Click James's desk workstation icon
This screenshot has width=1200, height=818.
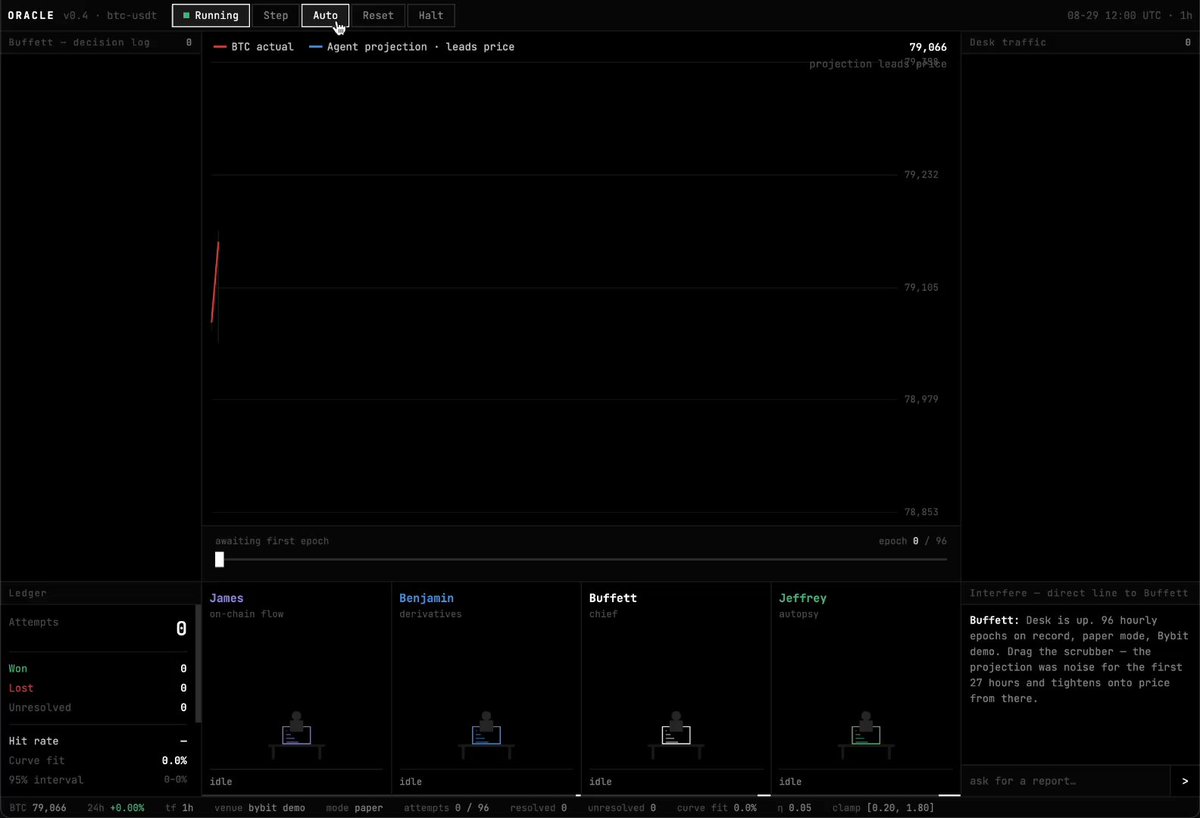pyautogui.click(x=296, y=735)
